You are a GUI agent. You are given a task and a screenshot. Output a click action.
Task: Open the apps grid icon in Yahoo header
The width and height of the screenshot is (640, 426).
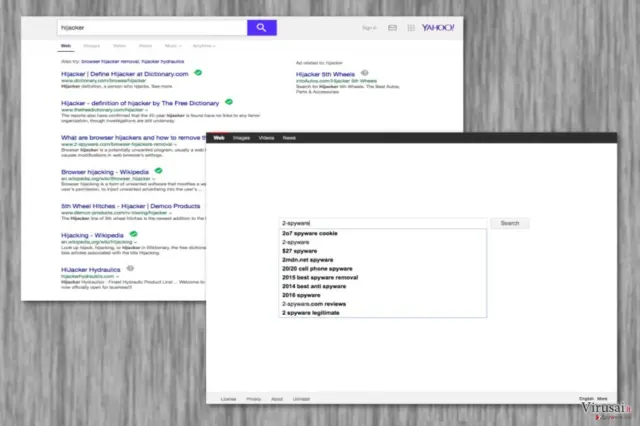(x=411, y=28)
